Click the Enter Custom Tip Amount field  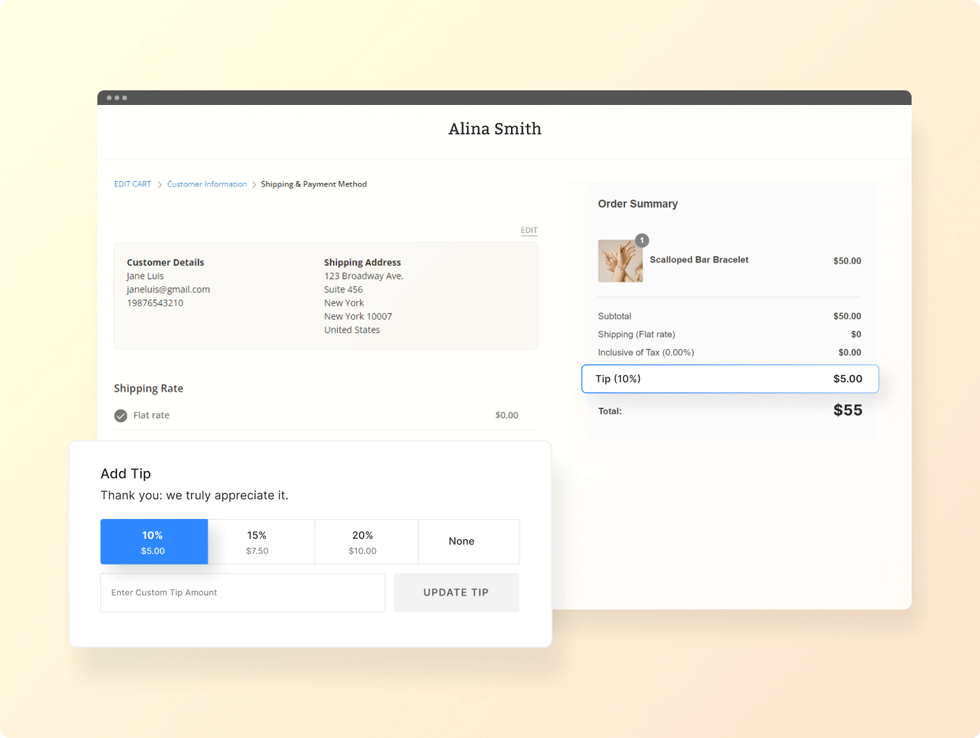coord(242,592)
